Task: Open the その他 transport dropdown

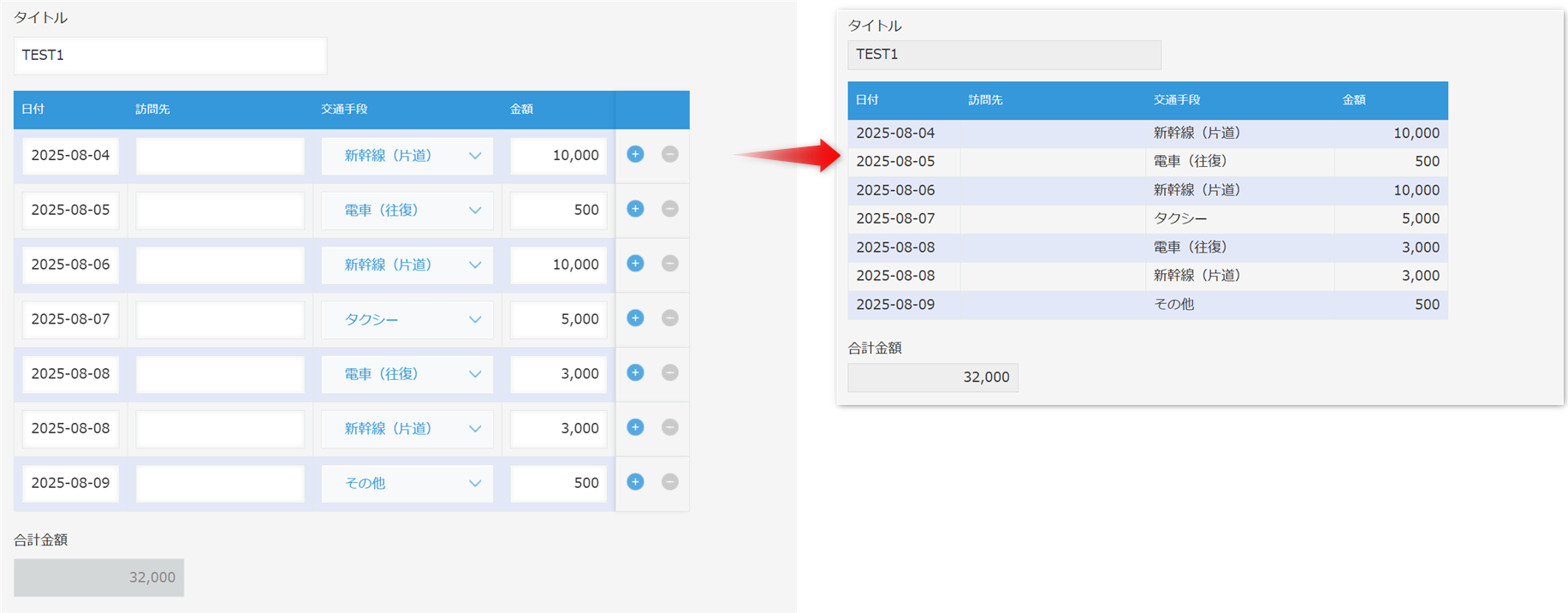Action: (407, 483)
